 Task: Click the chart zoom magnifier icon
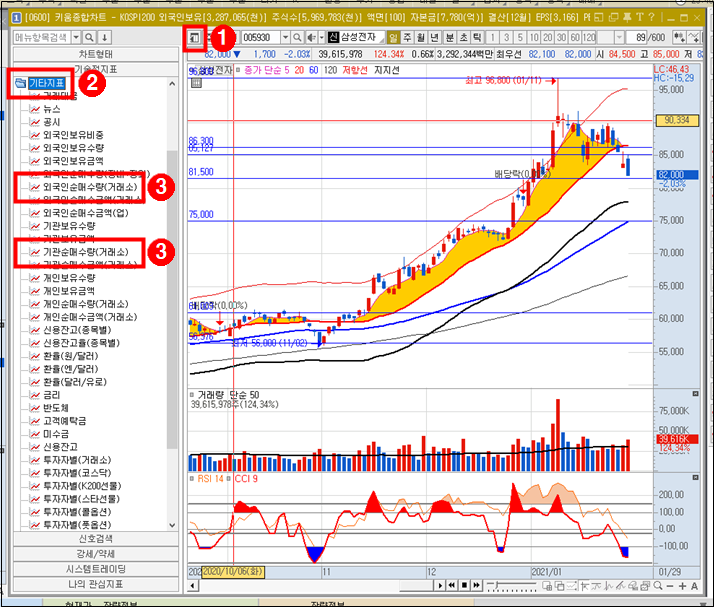pos(658,586)
